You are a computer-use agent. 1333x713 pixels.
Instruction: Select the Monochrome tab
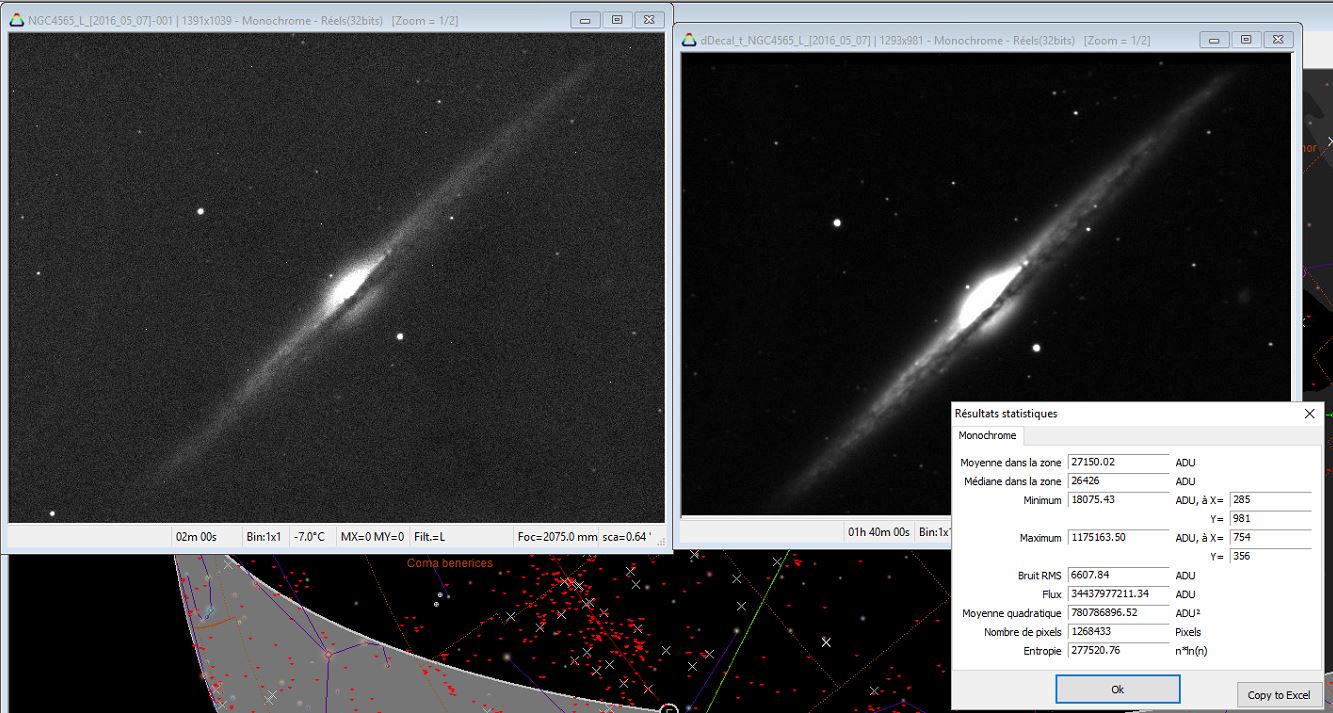[987, 436]
